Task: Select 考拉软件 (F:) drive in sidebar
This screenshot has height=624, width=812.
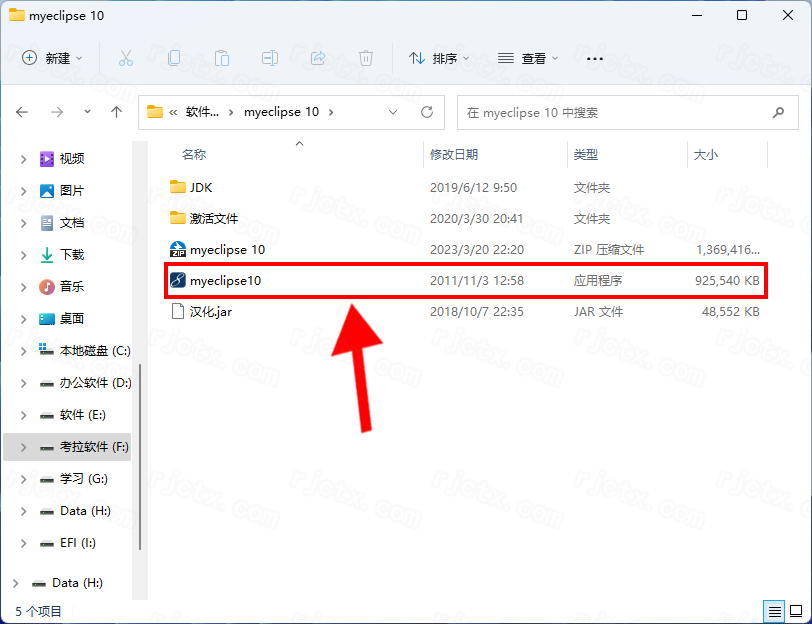Action: (x=93, y=447)
